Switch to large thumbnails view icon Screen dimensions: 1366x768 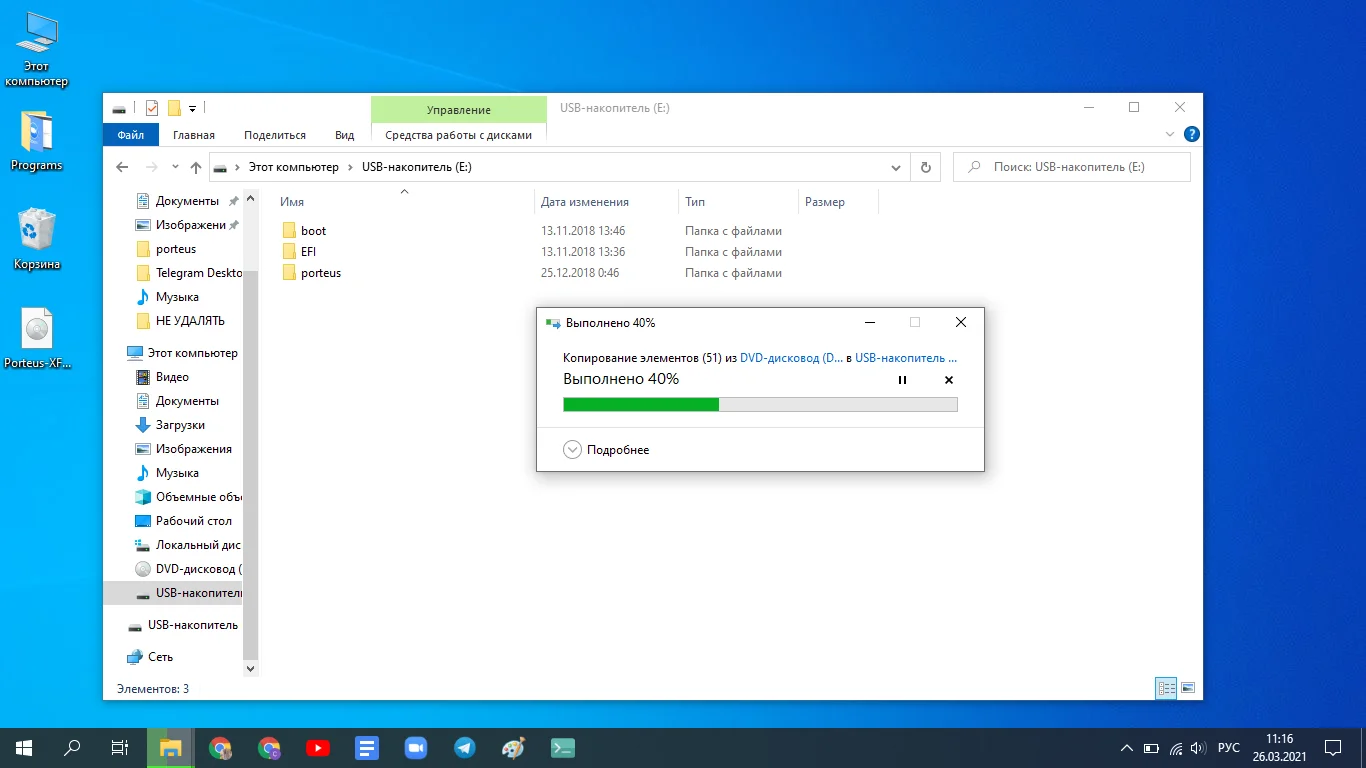pos(1188,688)
